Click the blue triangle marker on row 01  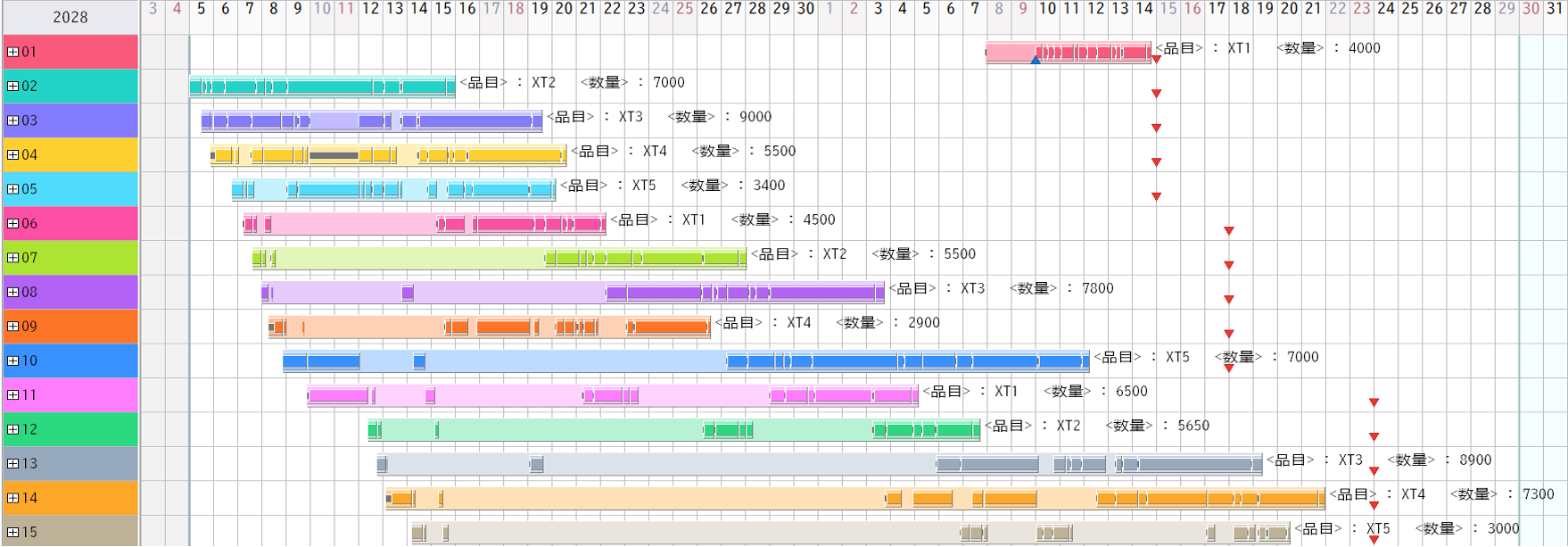pos(1036,61)
